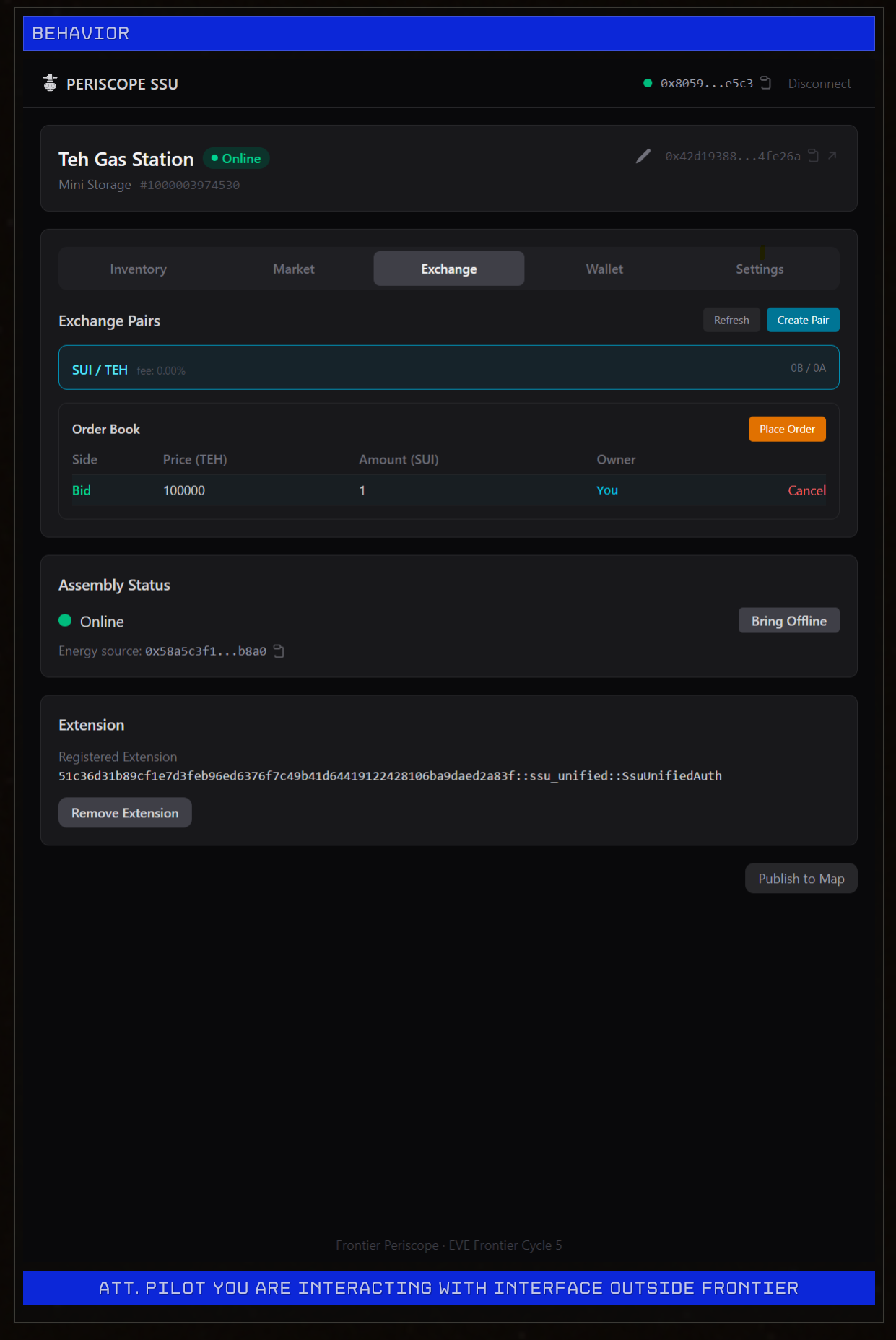Click the Remove Extension button
896x1340 pixels.
tap(125, 813)
